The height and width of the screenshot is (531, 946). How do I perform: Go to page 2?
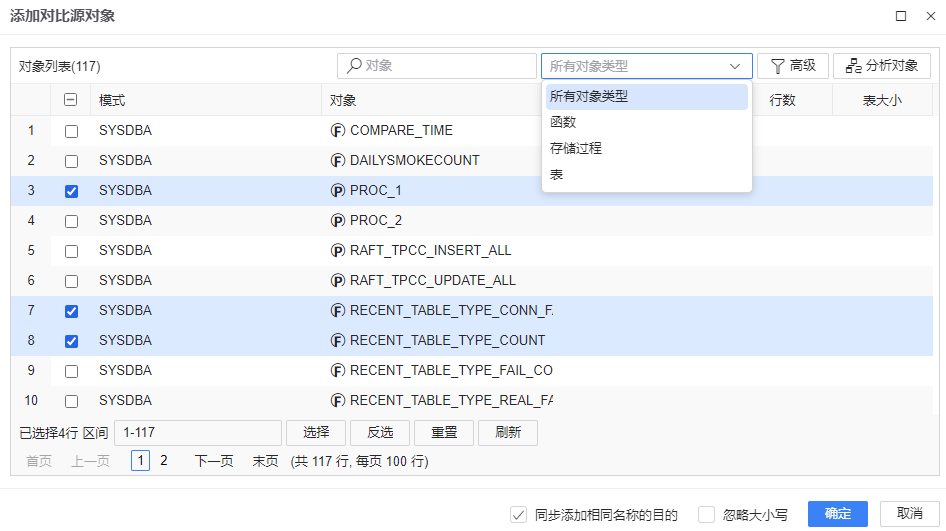163,461
